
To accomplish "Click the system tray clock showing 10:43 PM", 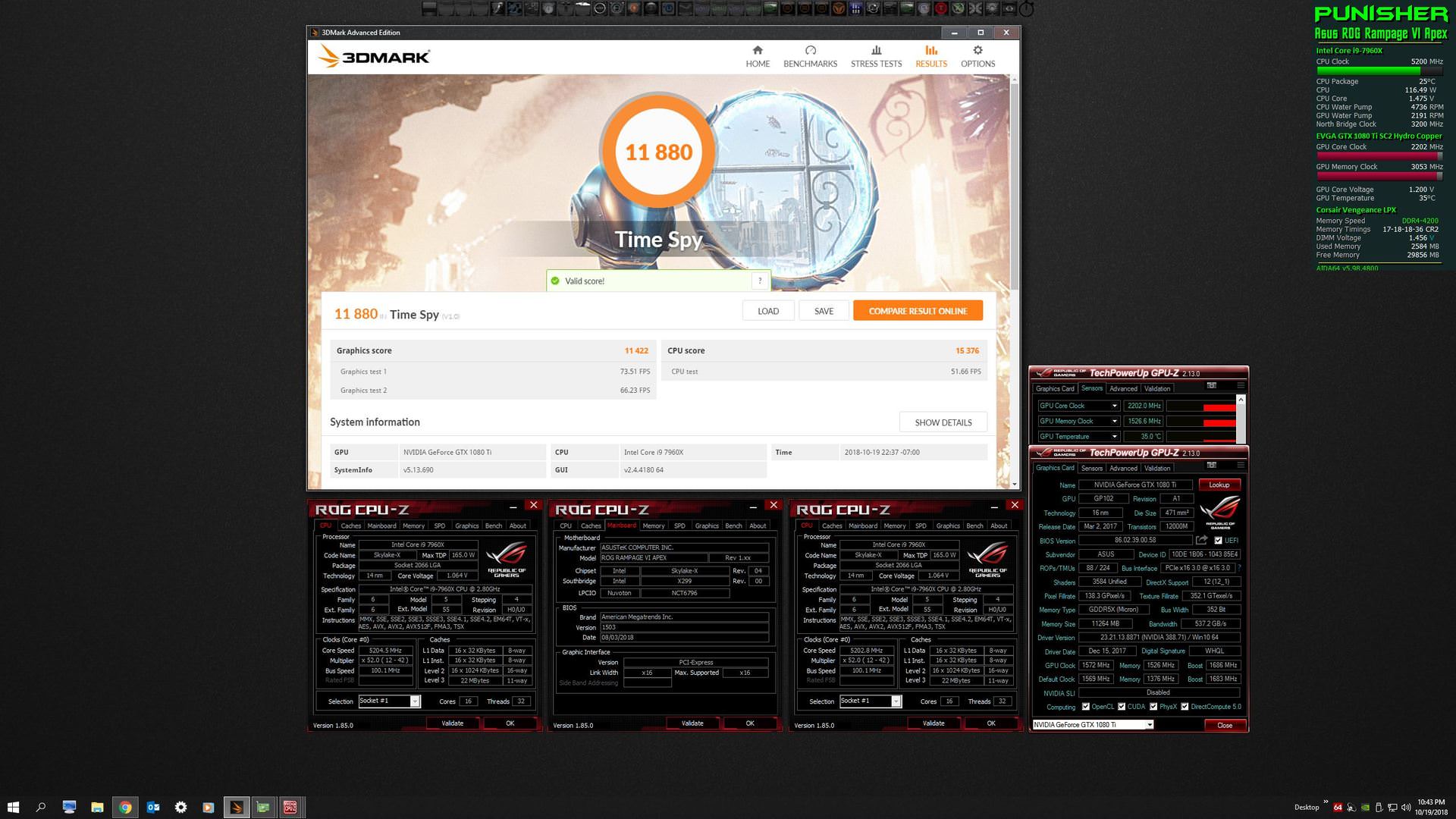I will coord(1430,802).
